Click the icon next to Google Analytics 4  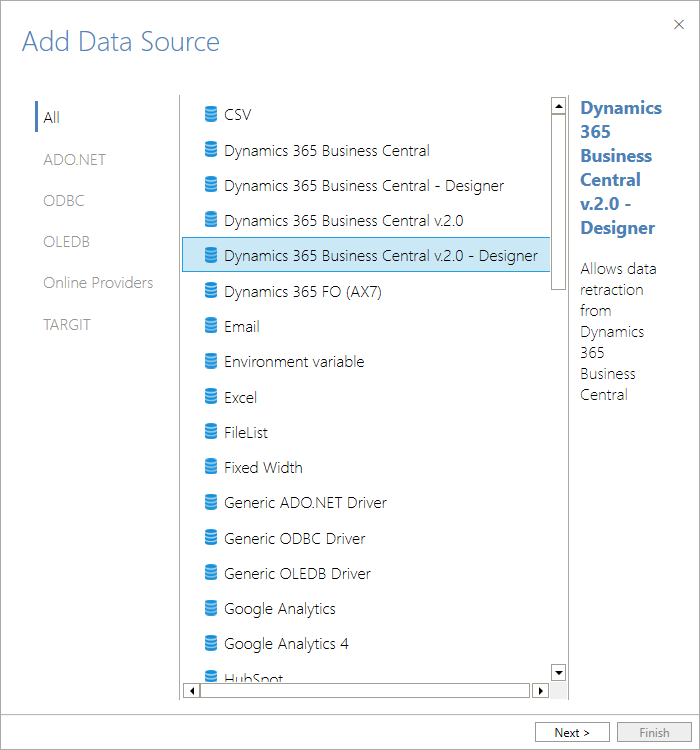pyautogui.click(x=211, y=643)
